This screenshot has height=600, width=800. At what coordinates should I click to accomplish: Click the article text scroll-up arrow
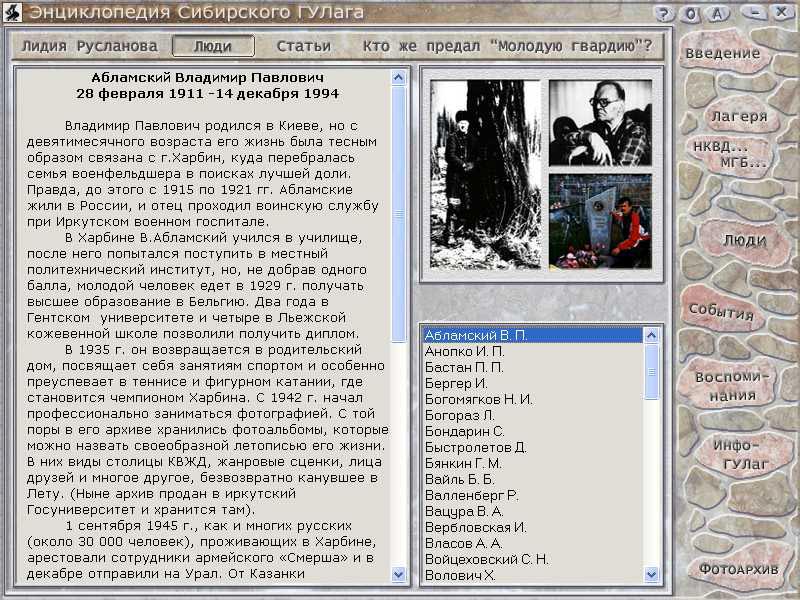coord(398,77)
